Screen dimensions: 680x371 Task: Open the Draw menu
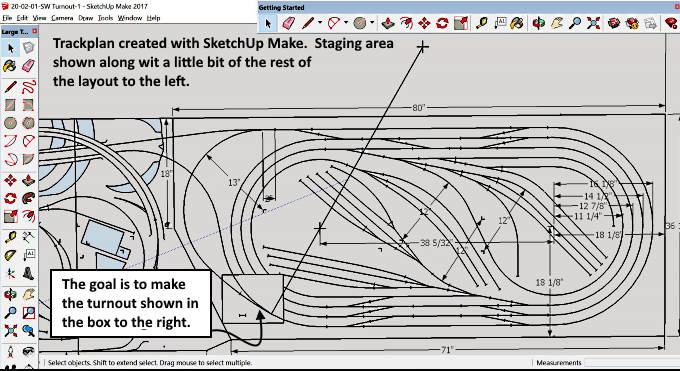[x=86, y=18]
